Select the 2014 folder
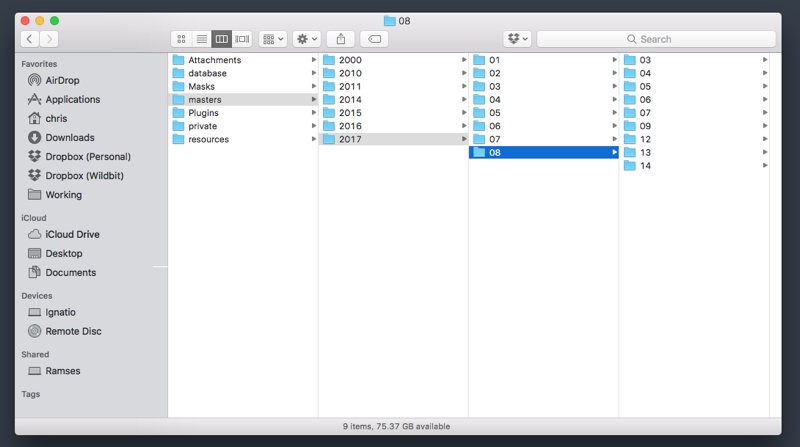800x447 pixels. pyautogui.click(x=393, y=100)
